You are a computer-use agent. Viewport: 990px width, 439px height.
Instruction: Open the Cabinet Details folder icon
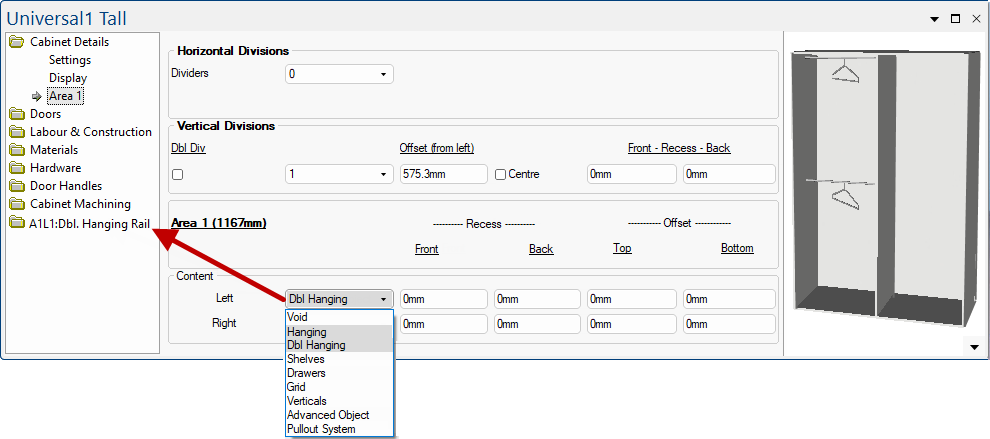pos(17,42)
